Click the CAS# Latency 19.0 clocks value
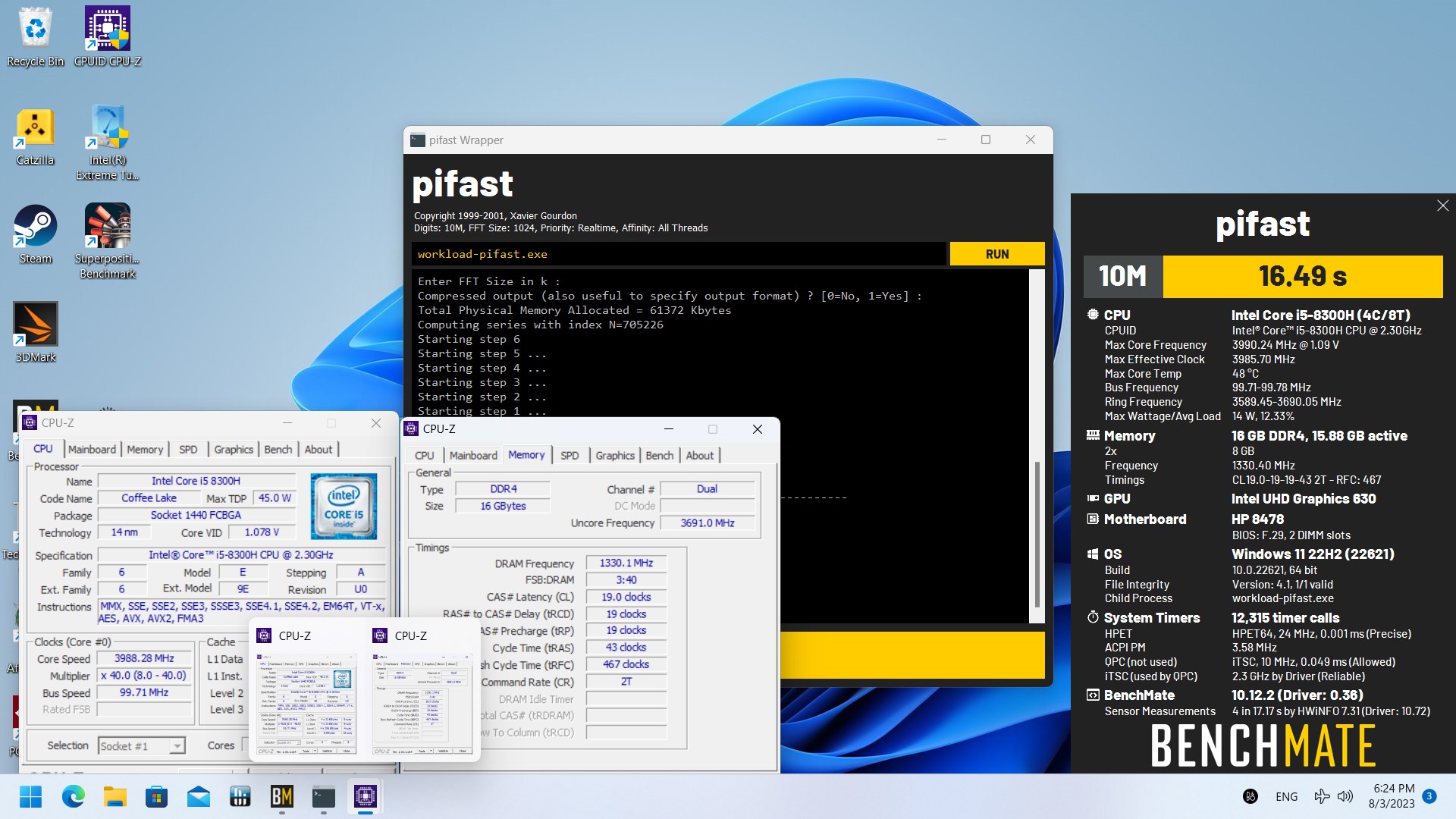Image resolution: width=1456 pixels, height=819 pixels. [x=626, y=597]
